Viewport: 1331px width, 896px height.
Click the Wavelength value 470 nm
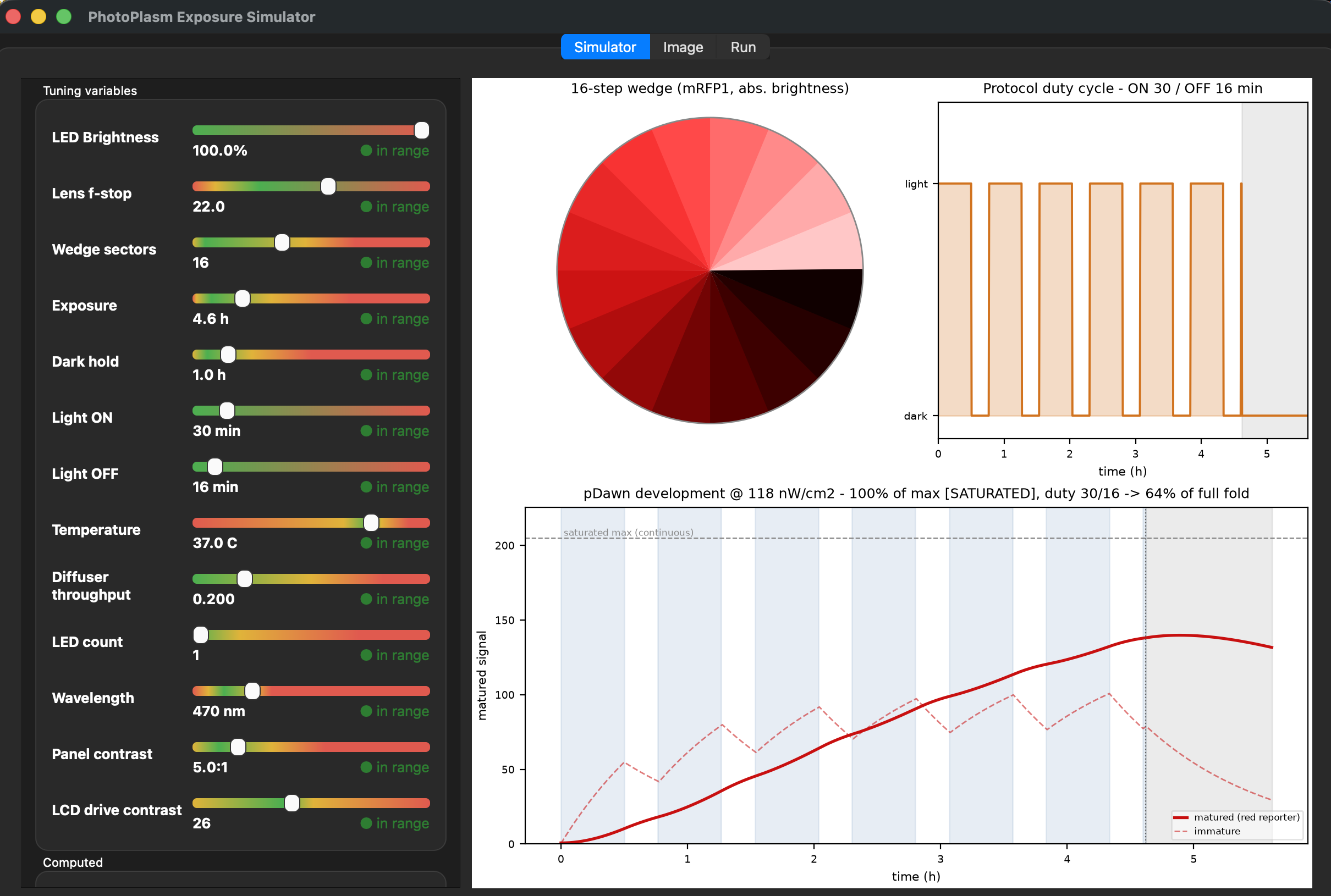(219, 710)
